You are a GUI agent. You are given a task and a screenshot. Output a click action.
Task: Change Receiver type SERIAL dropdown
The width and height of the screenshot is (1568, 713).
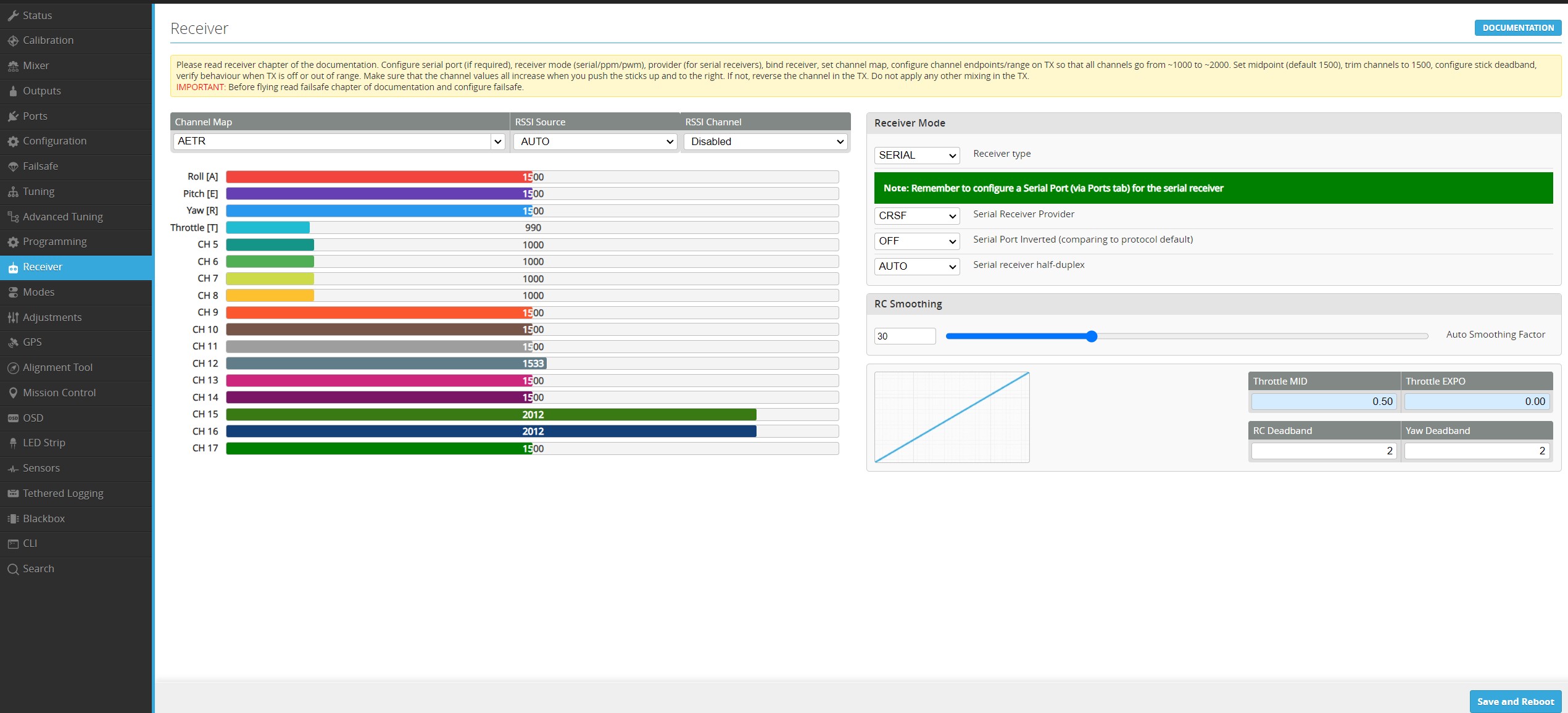click(916, 156)
